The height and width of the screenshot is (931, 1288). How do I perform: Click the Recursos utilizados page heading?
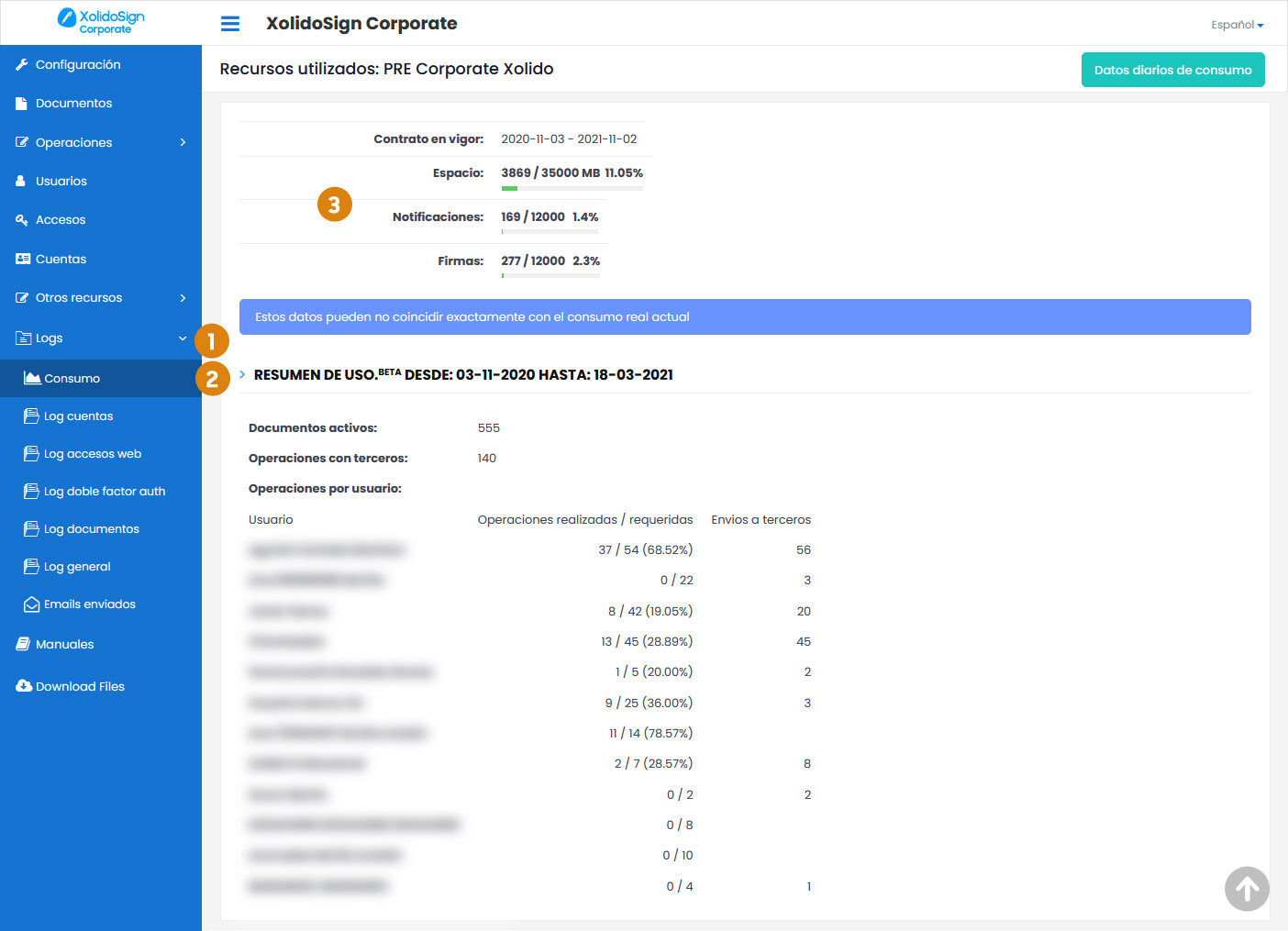point(386,69)
